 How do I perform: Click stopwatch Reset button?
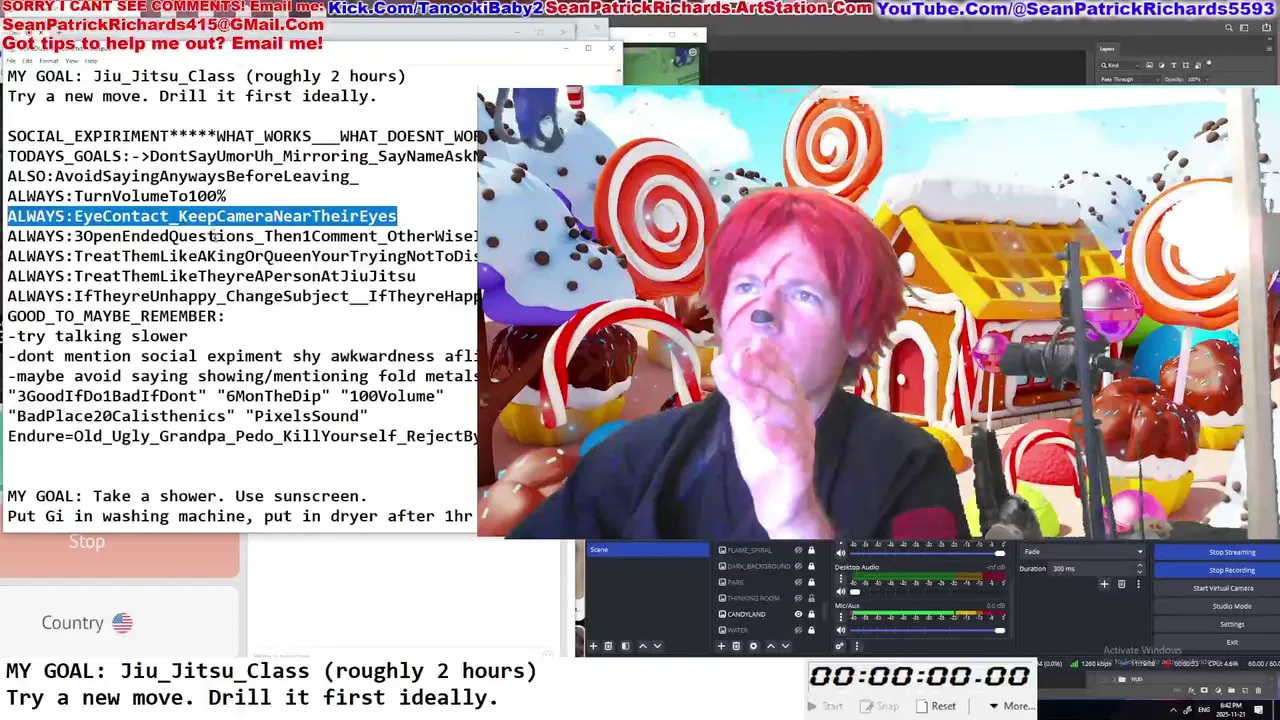tap(937, 706)
